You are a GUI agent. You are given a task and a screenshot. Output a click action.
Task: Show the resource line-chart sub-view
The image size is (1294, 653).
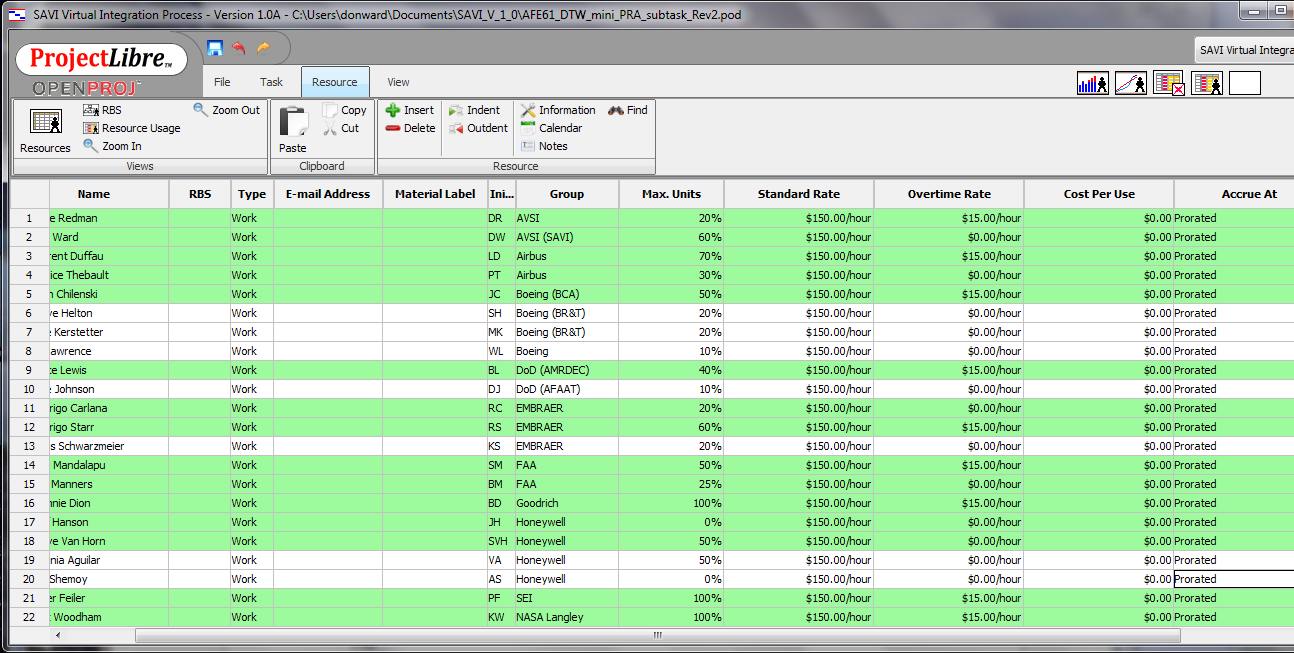pyautogui.click(x=1131, y=84)
